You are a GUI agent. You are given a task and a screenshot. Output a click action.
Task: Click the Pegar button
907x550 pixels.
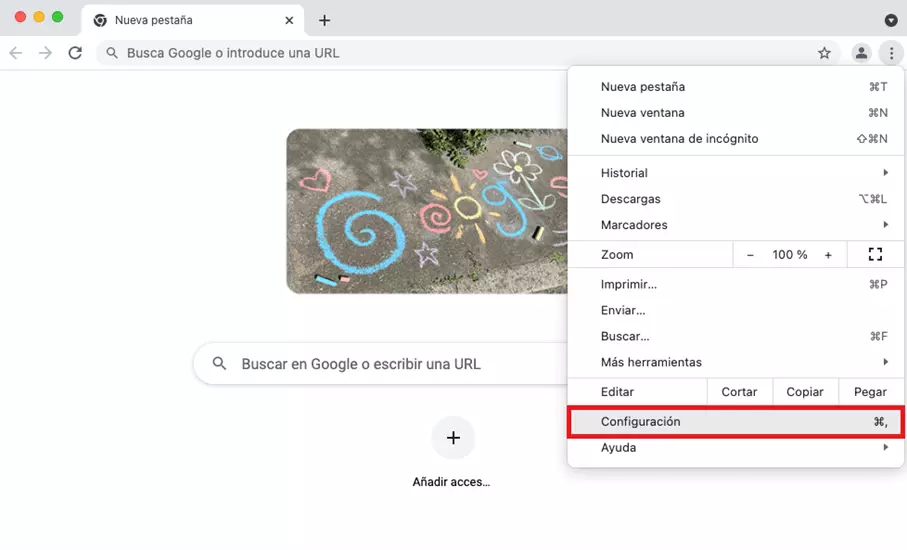coord(871,392)
